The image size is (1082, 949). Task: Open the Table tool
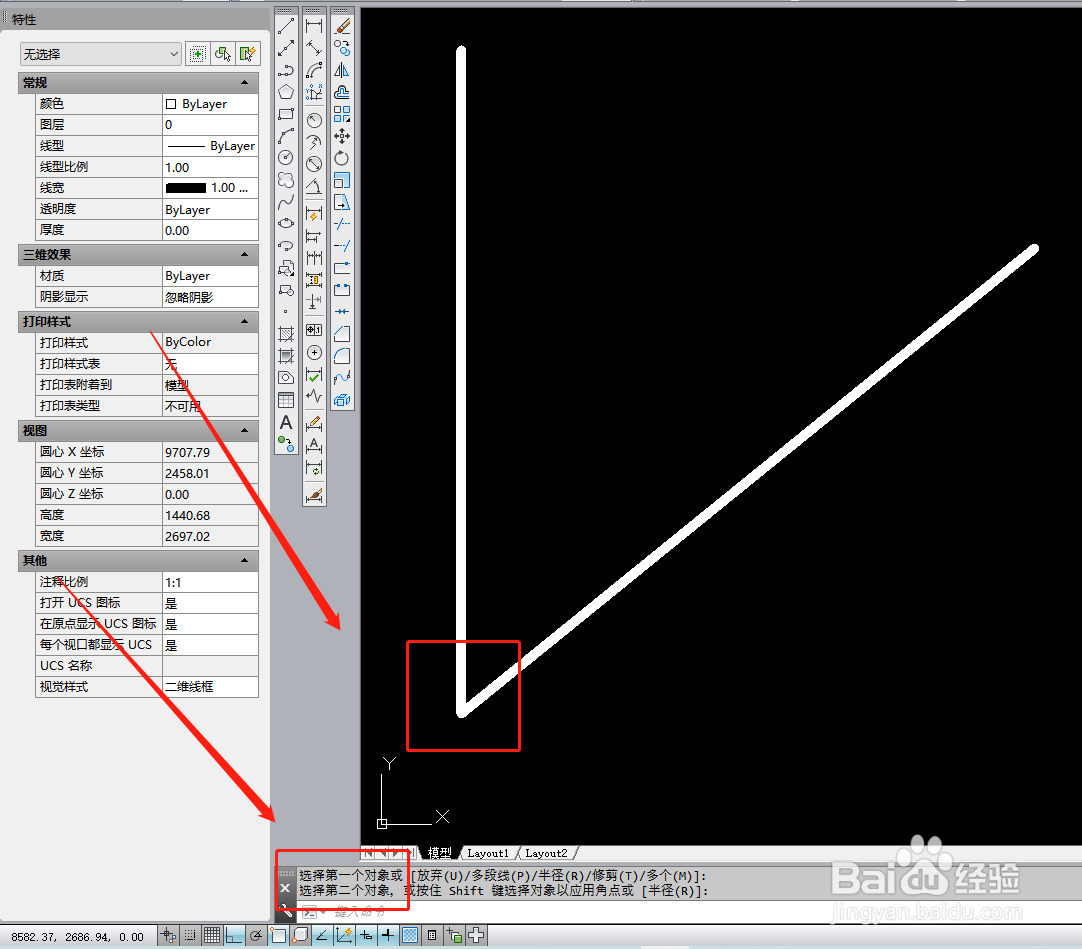click(x=286, y=400)
